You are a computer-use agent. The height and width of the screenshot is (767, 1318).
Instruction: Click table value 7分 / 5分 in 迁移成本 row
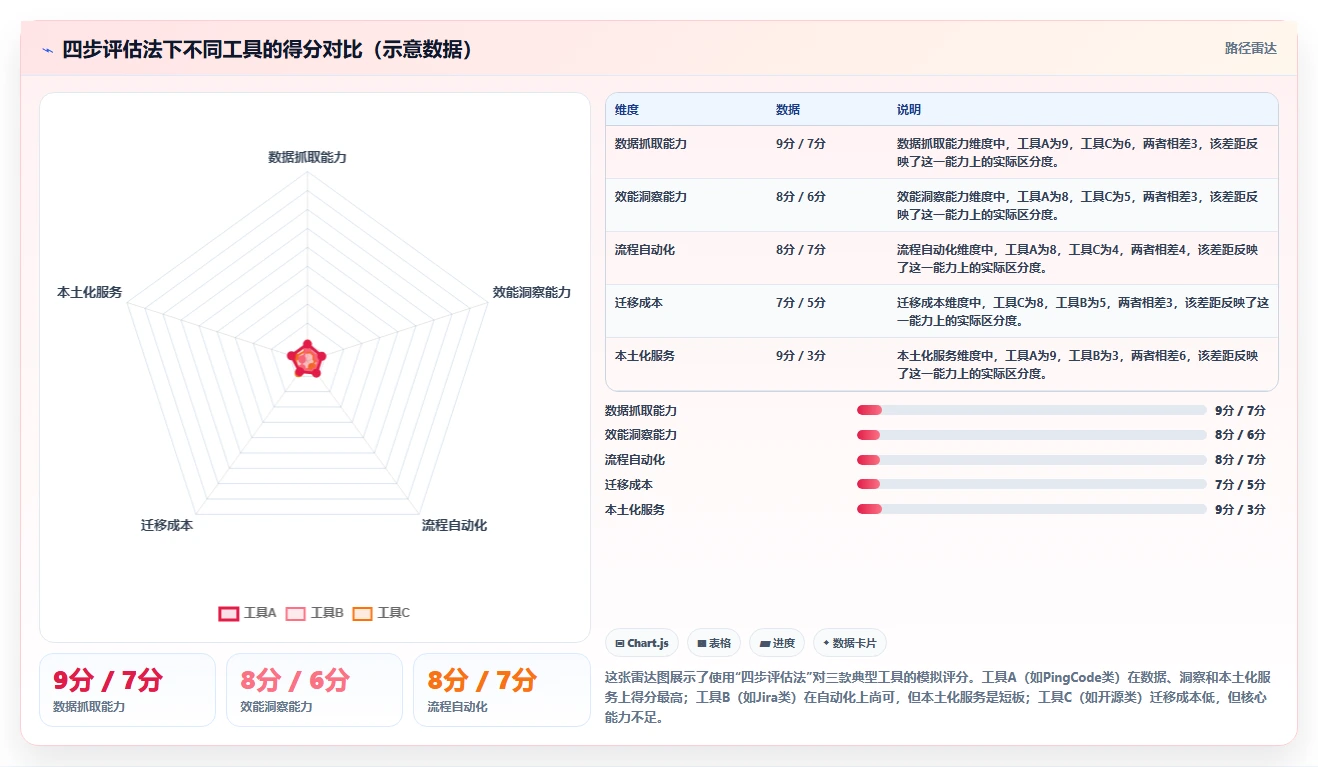tap(801, 303)
